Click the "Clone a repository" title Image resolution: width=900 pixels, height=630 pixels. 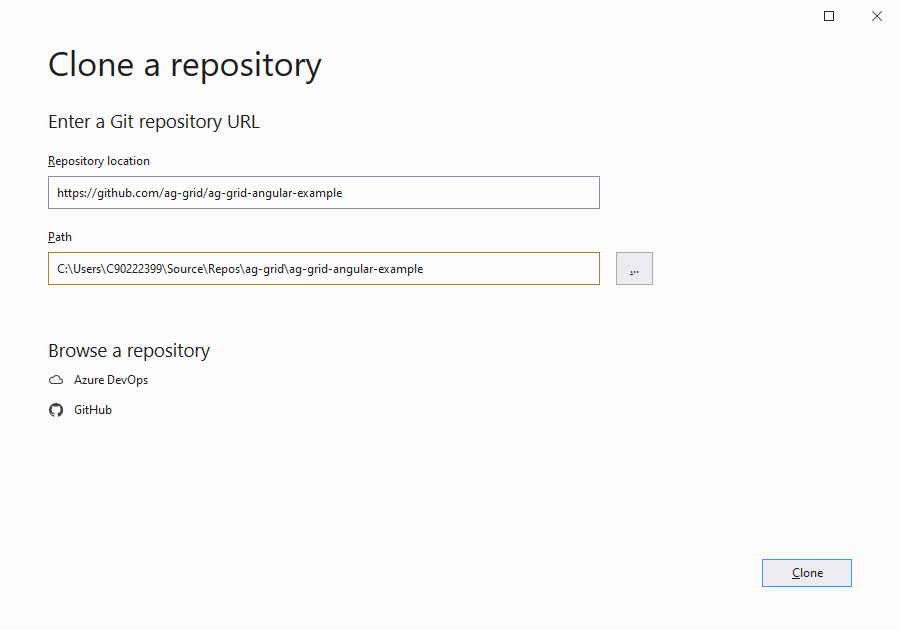[x=185, y=65]
